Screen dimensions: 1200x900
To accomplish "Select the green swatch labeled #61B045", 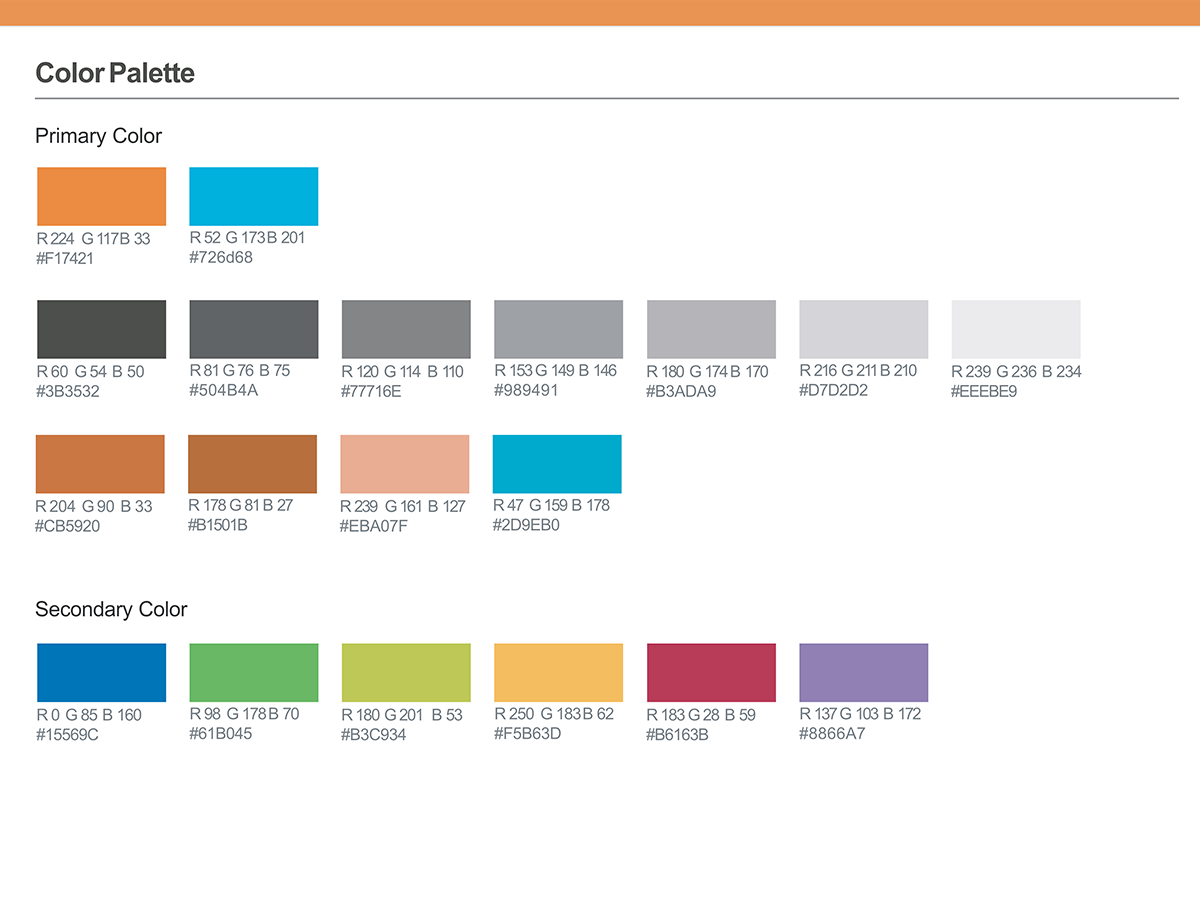I will (x=254, y=672).
